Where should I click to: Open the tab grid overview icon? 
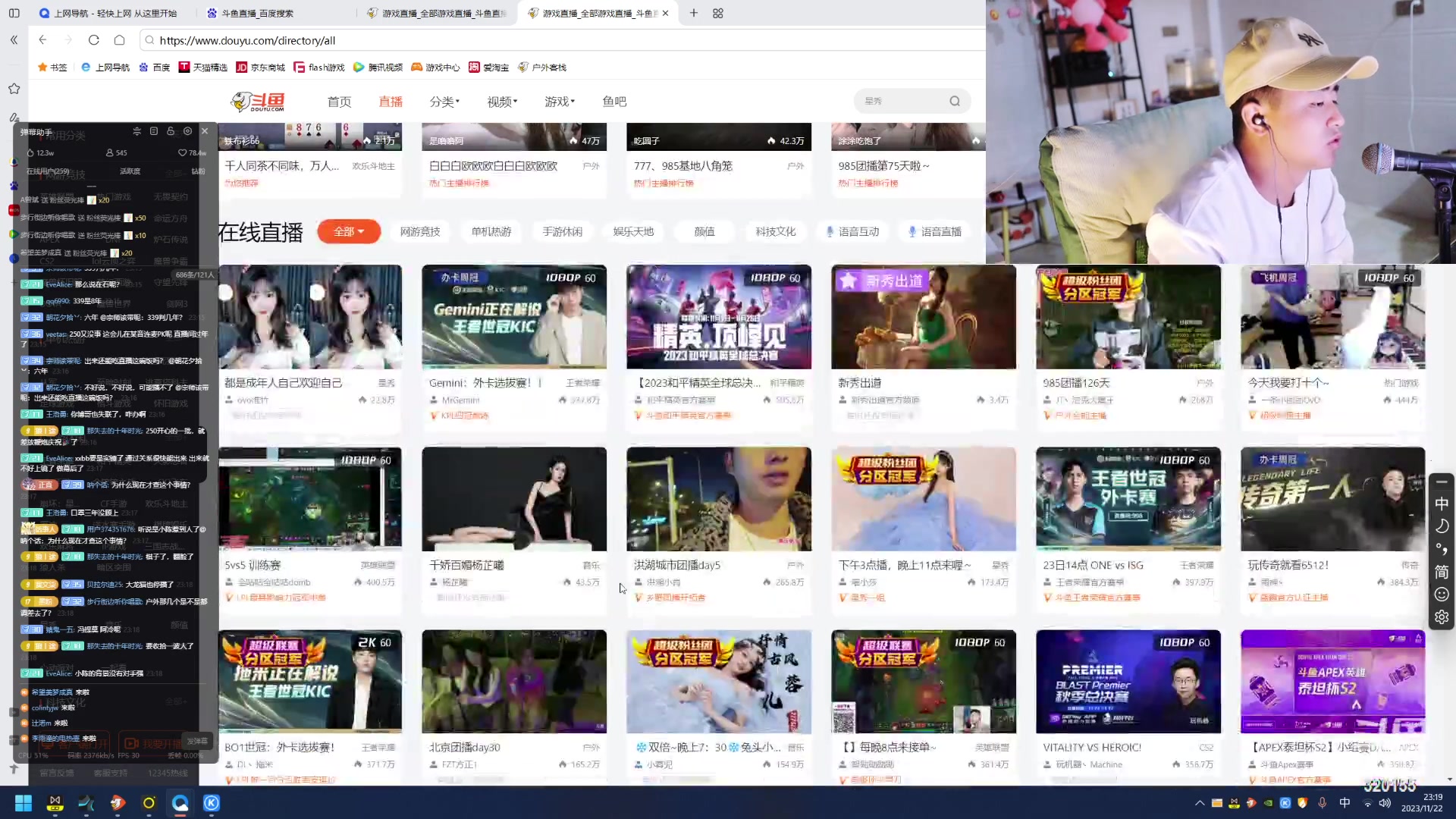click(x=718, y=13)
